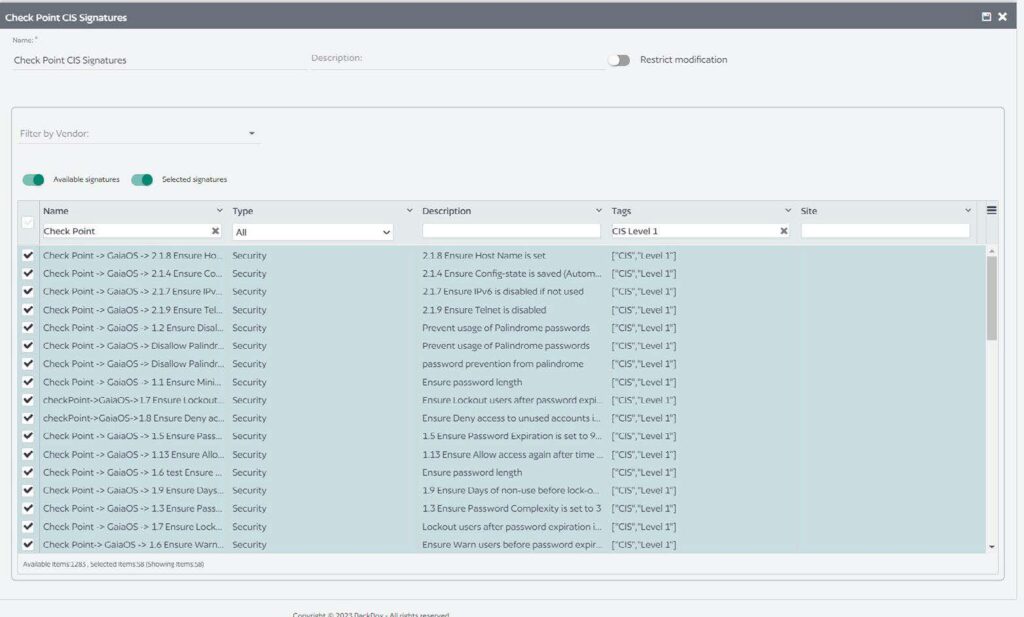1024x617 pixels.
Task: Clear the Check Point name filter
Action: (x=214, y=230)
